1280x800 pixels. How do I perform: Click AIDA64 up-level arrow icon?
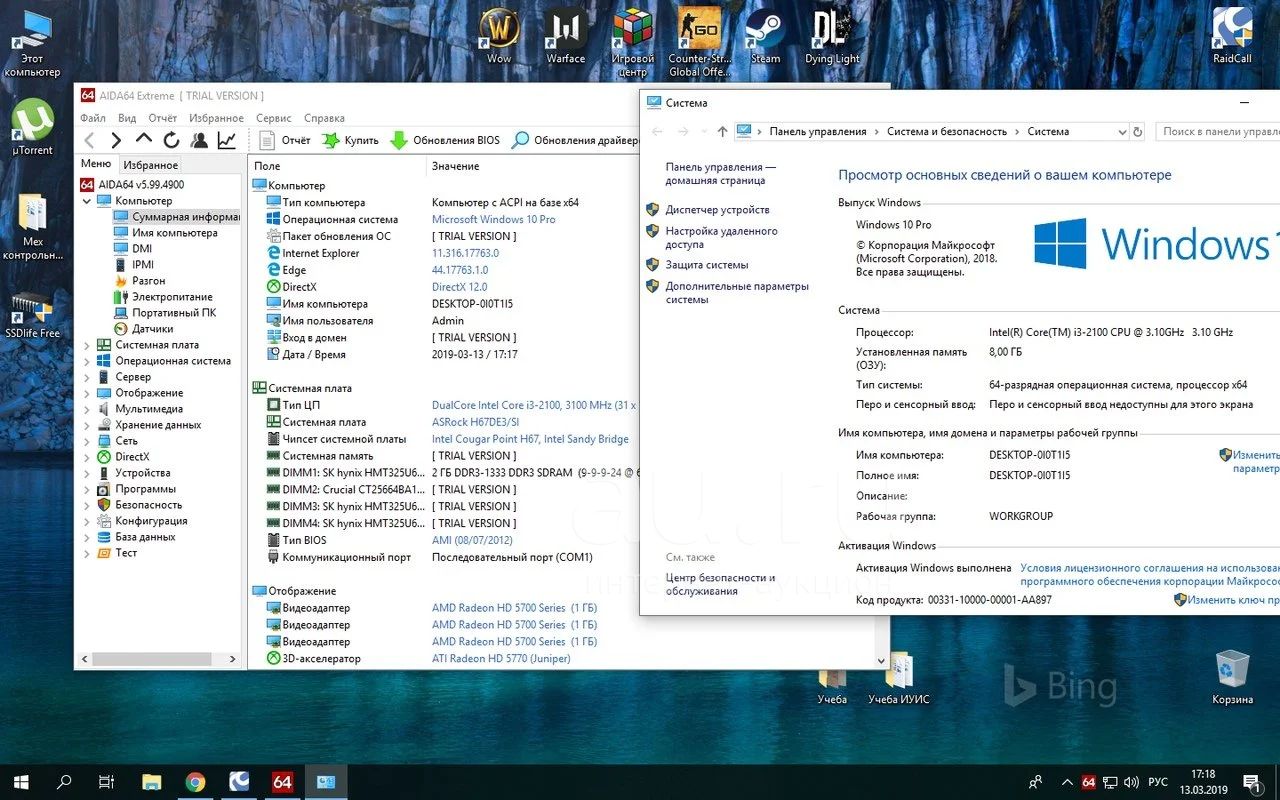point(144,140)
